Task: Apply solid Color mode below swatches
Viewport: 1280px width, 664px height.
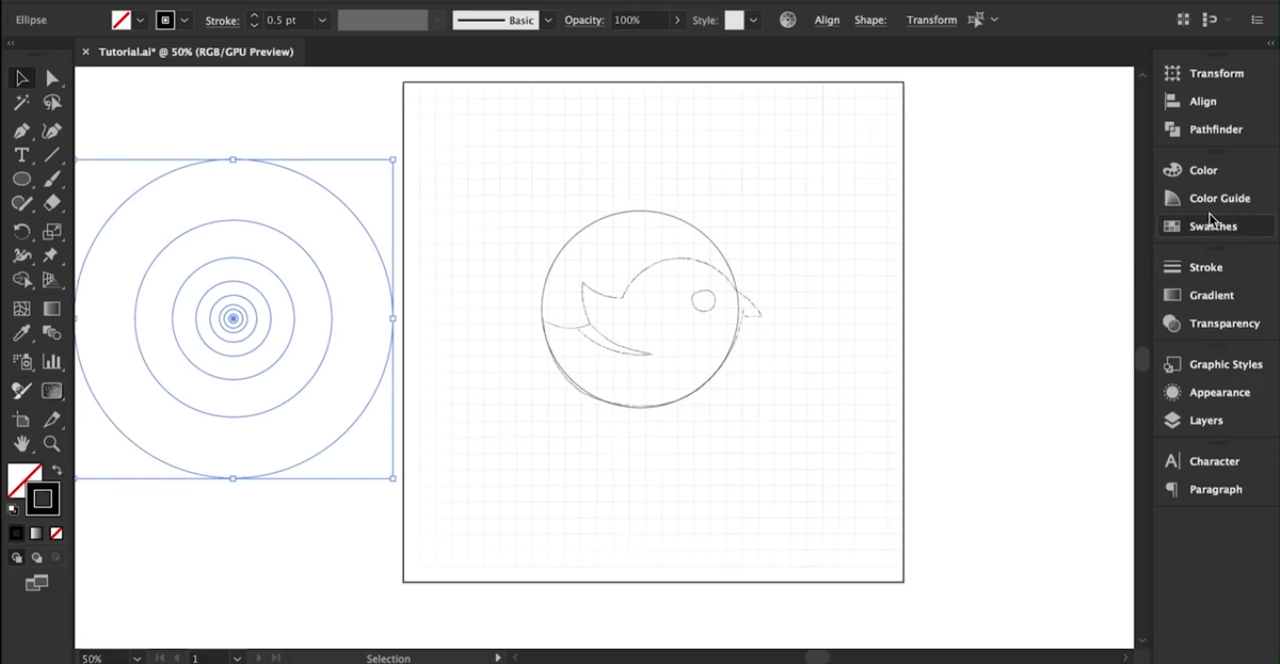Action: tap(16, 533)
